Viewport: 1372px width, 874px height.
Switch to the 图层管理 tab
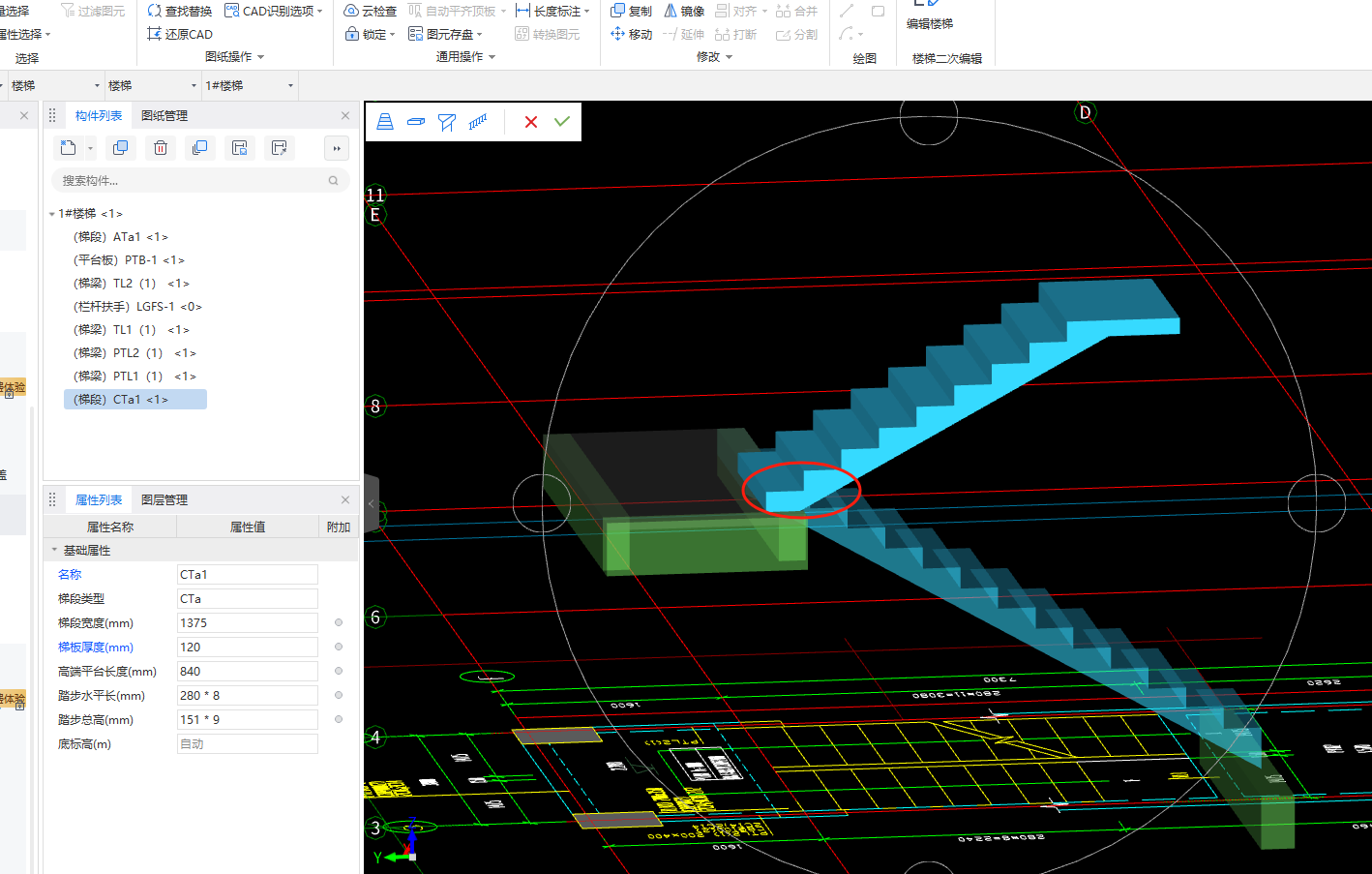(164, 499)
